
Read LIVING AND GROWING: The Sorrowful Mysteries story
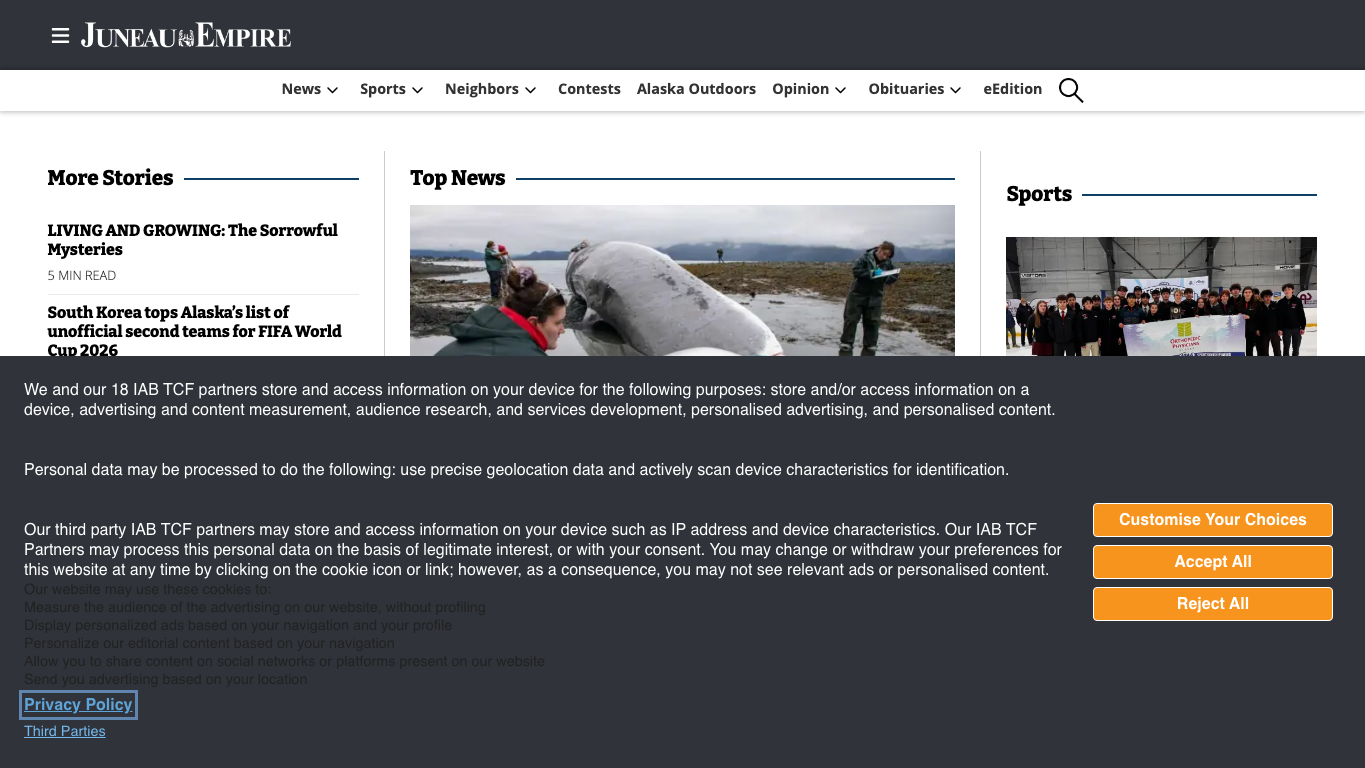click(x=192, y=240)
